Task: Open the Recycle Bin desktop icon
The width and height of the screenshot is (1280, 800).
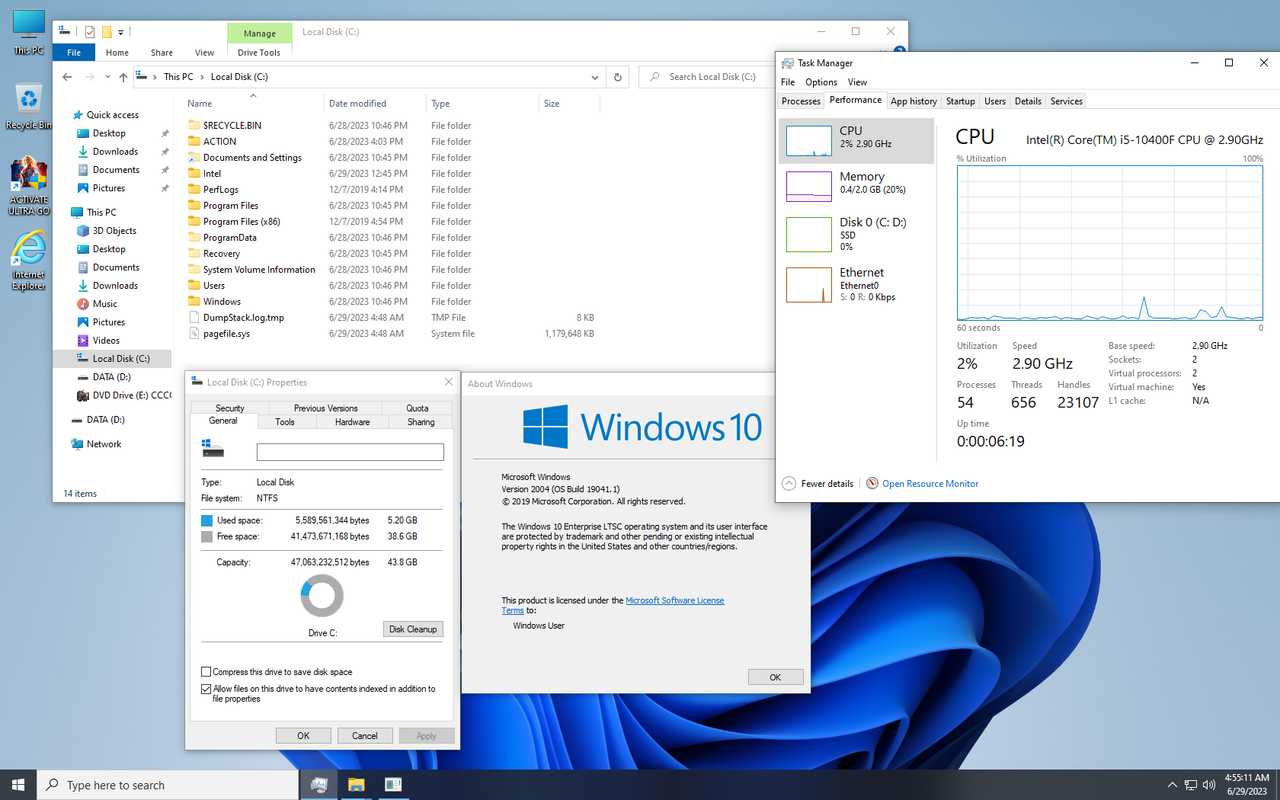Action: pos(29,106)
